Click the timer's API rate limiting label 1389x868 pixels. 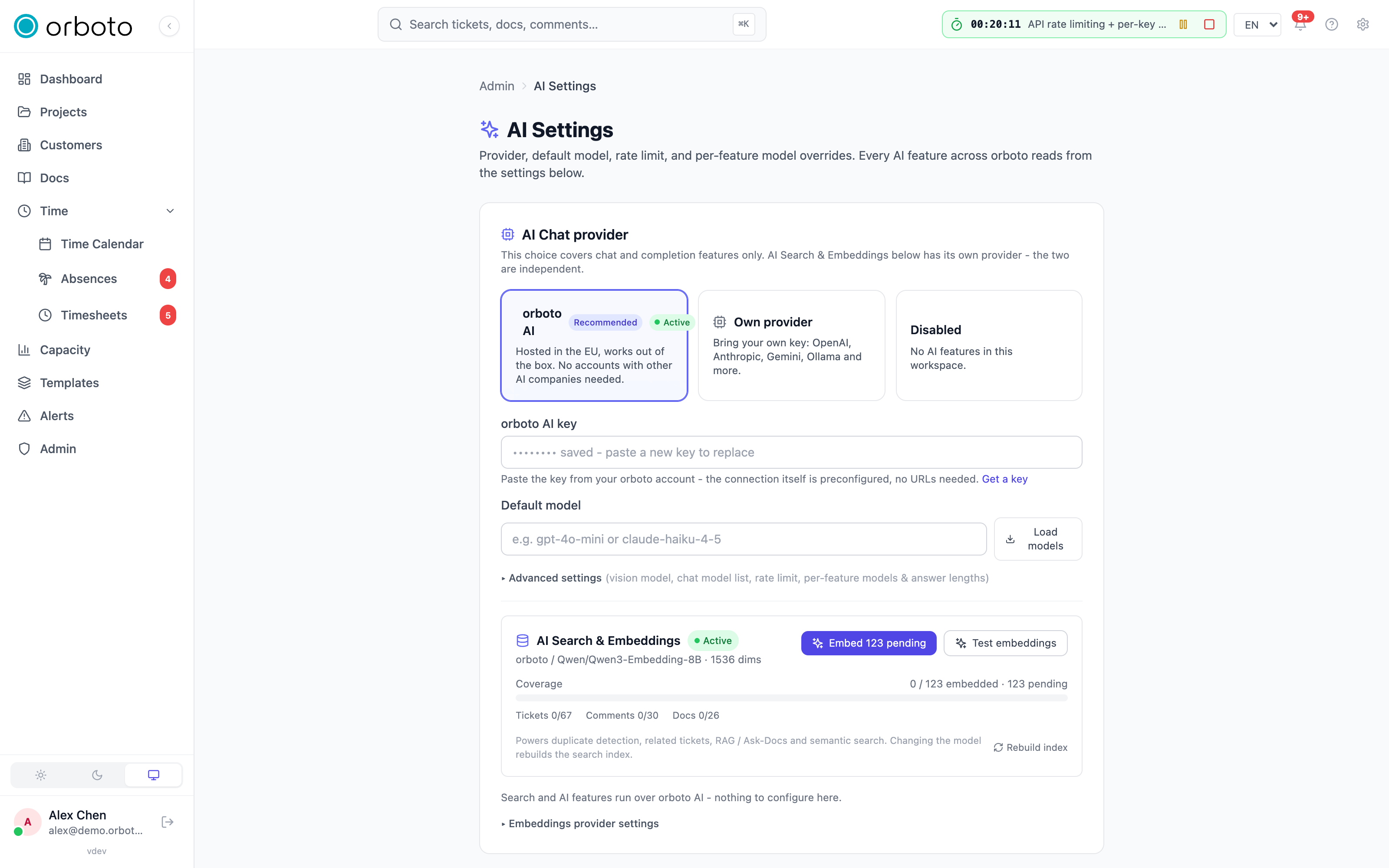pos(1097,24)
